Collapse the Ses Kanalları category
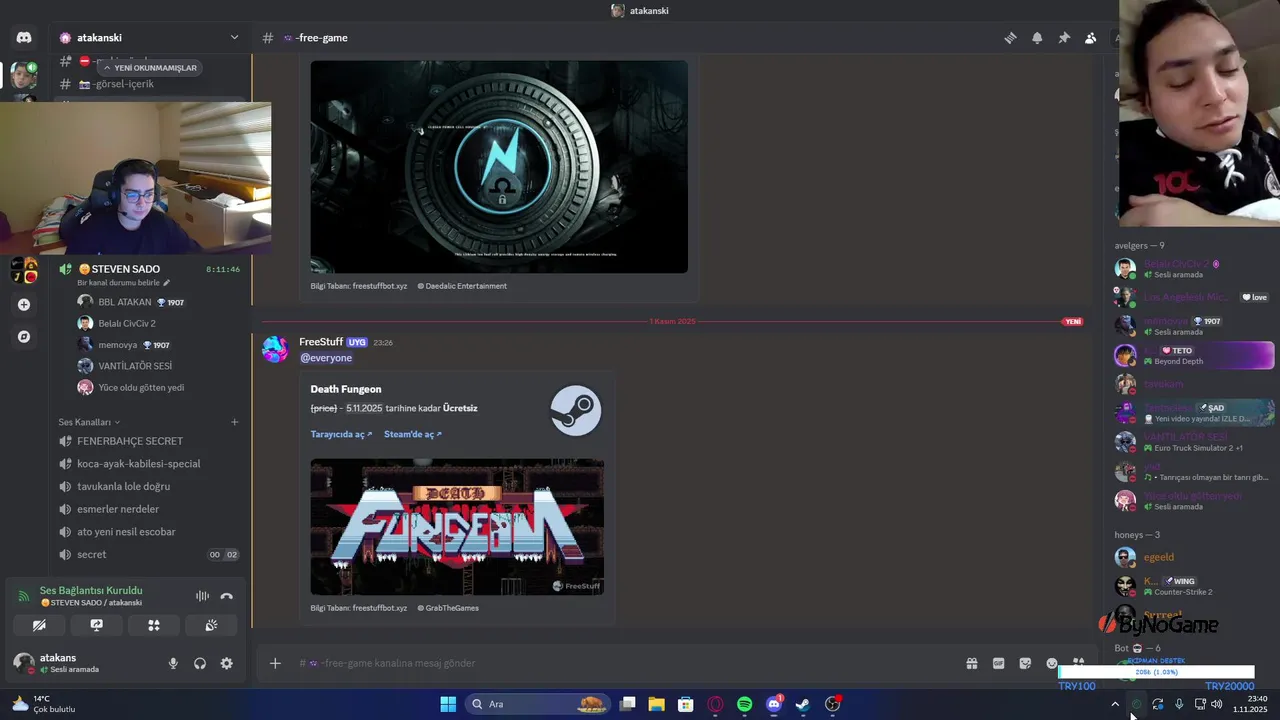Screen dimensions: 1280x720 tap(89, 422)
